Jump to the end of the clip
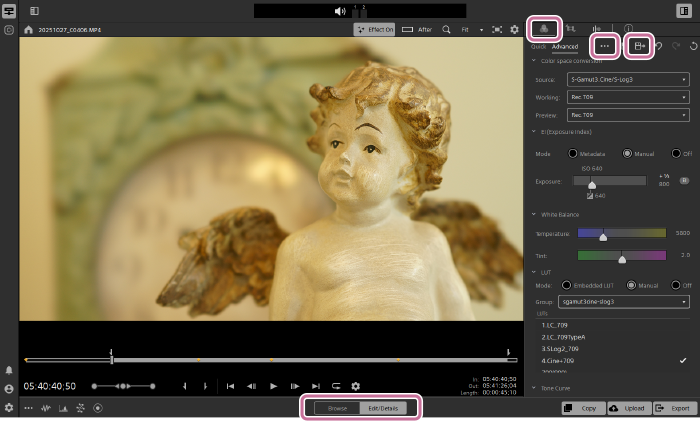This screenshot has height=423, width=700. tap(316, 386)
